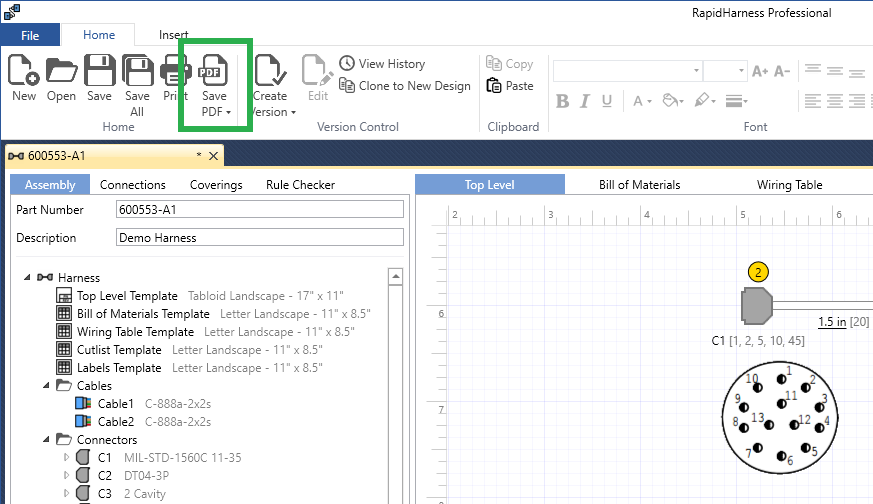Switch to the Home ribbon tab
The width and height of the screenshot is (873, 504).
99,35
